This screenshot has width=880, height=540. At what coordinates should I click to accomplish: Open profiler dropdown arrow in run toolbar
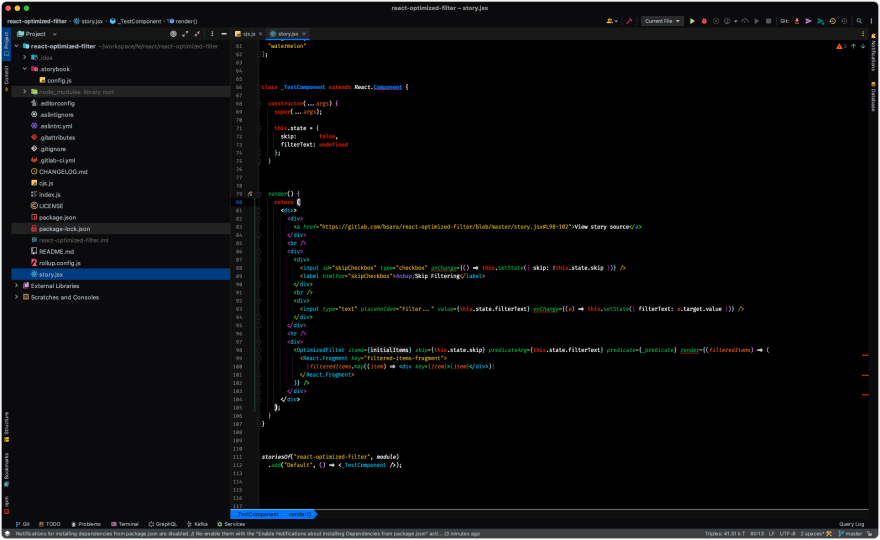pos(735,21)
